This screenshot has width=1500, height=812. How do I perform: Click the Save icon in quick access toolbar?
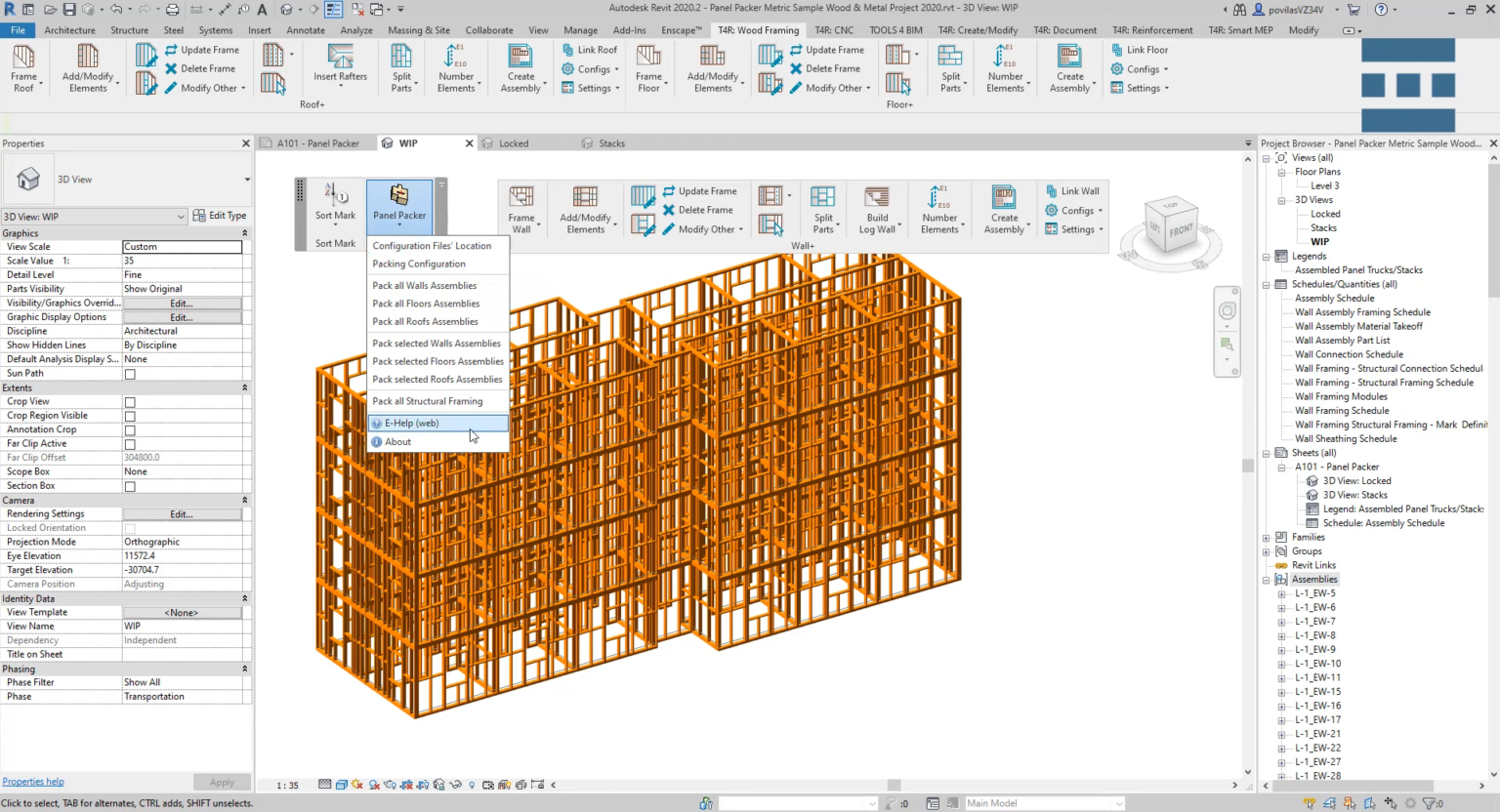coord(69,9)
